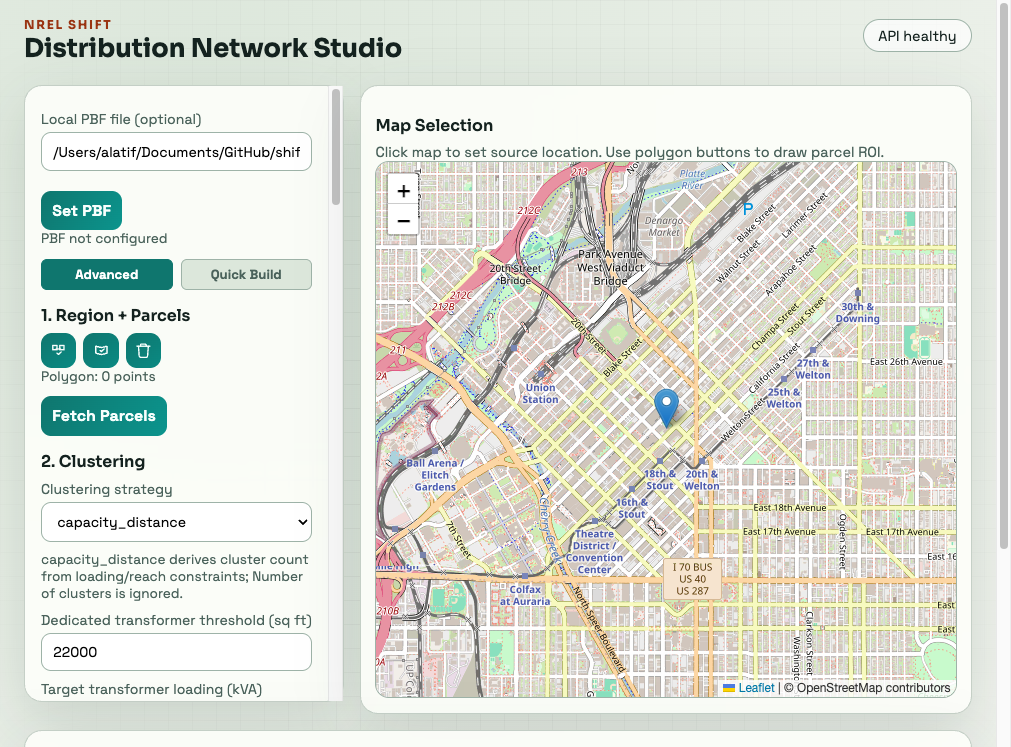This screenshot has height=747, width=1011.
Task: Click the East 18th Avenue map label
Action: pos(789,507)
